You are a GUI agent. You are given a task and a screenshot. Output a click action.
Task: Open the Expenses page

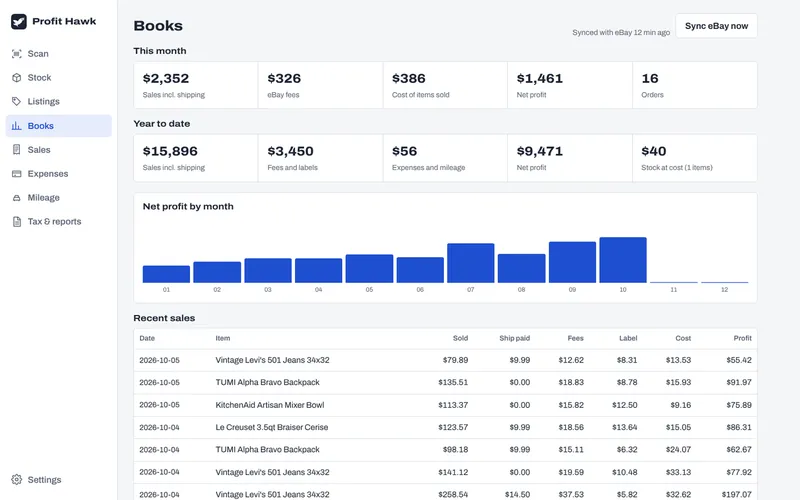pyautogui.click(x=59, y=173)
